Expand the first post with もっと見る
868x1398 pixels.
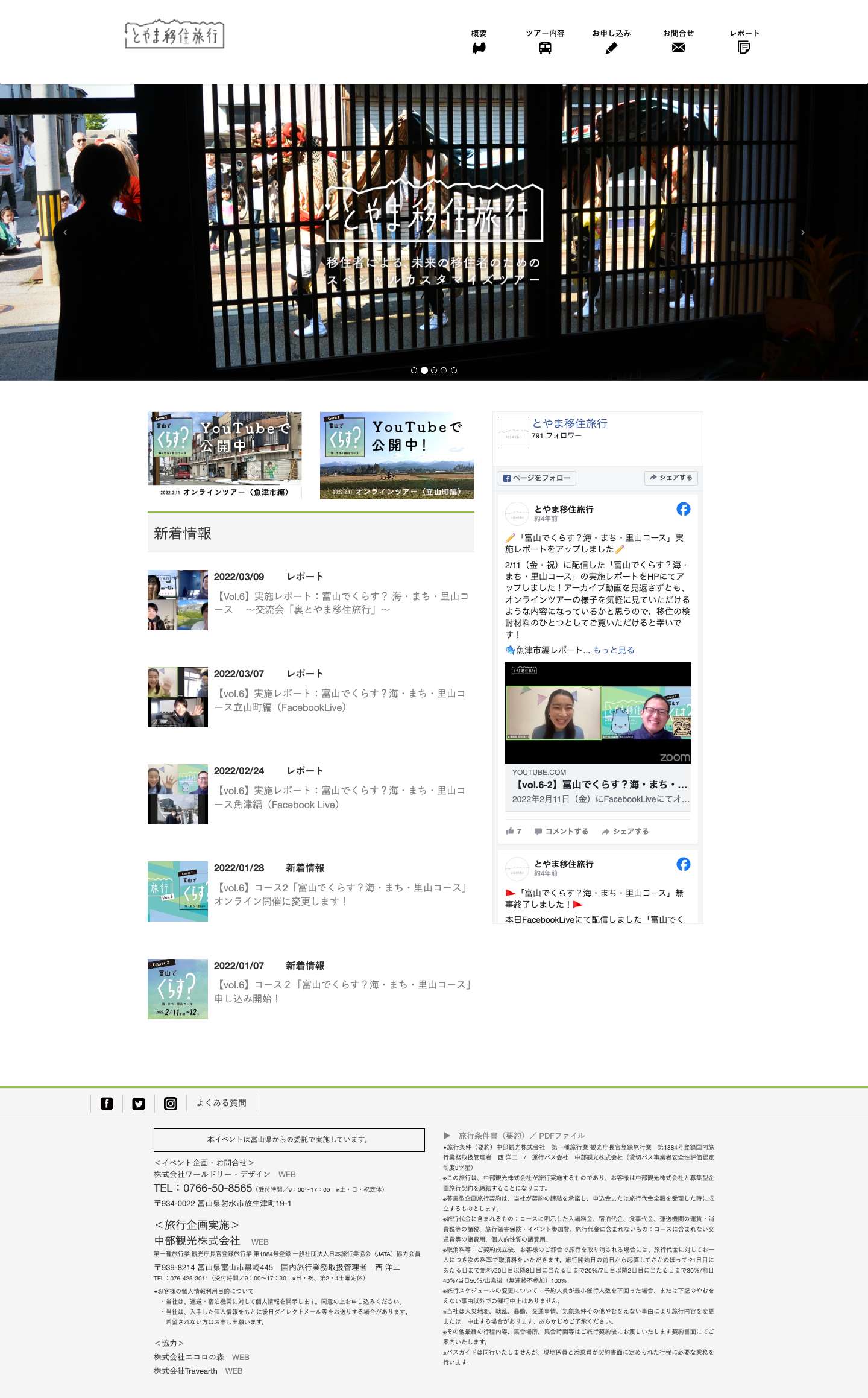point(614,650)
